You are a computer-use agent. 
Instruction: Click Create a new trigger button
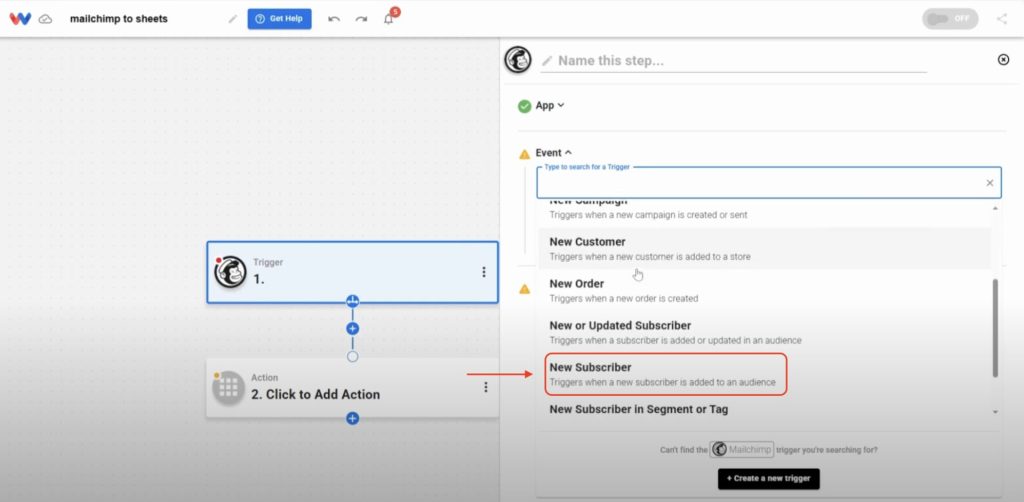769,478
